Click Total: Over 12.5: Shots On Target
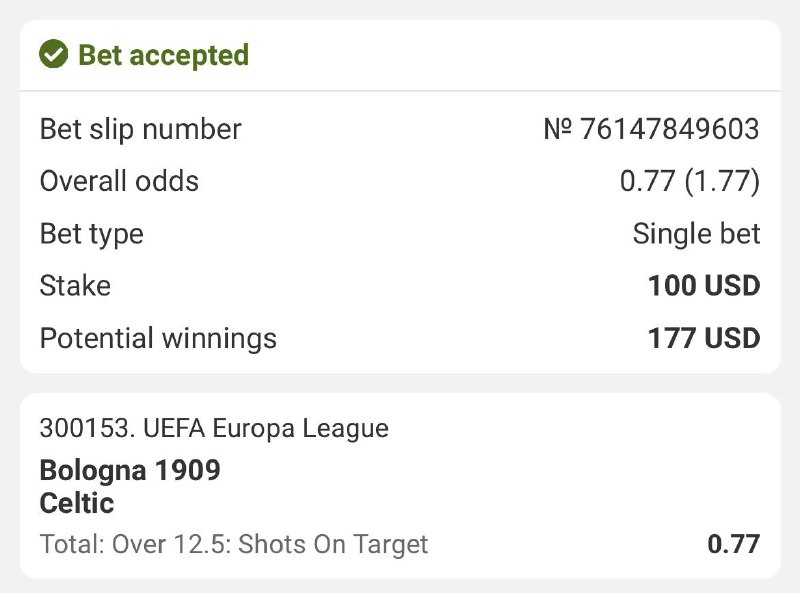Viewport: 800px width, 593px height. tap(234, 545)
